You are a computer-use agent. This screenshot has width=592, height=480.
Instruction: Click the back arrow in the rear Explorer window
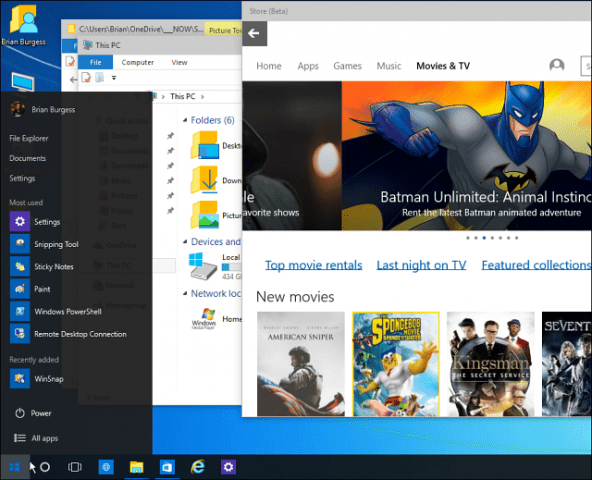point(73,80)
